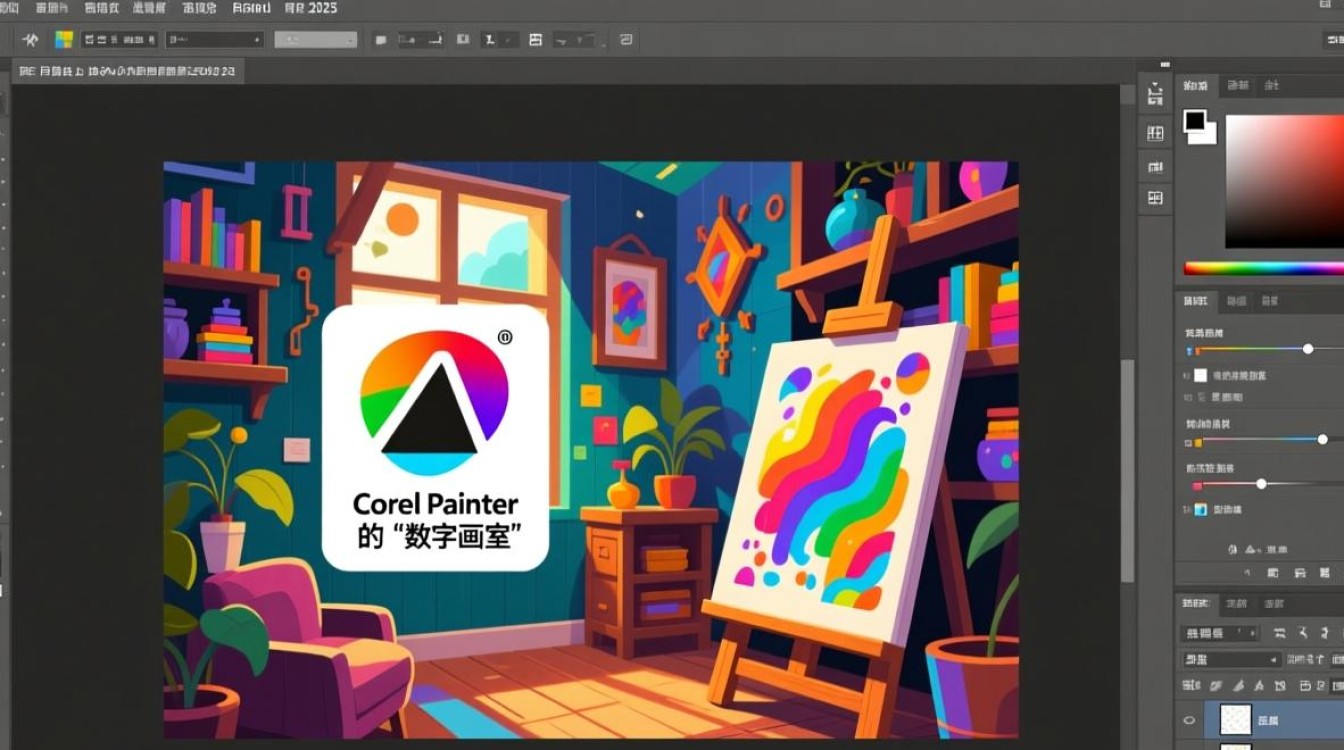Open the 2025 menu in the menu bar
Viewport: 1344px width, 750px height.
coord(313,7)
